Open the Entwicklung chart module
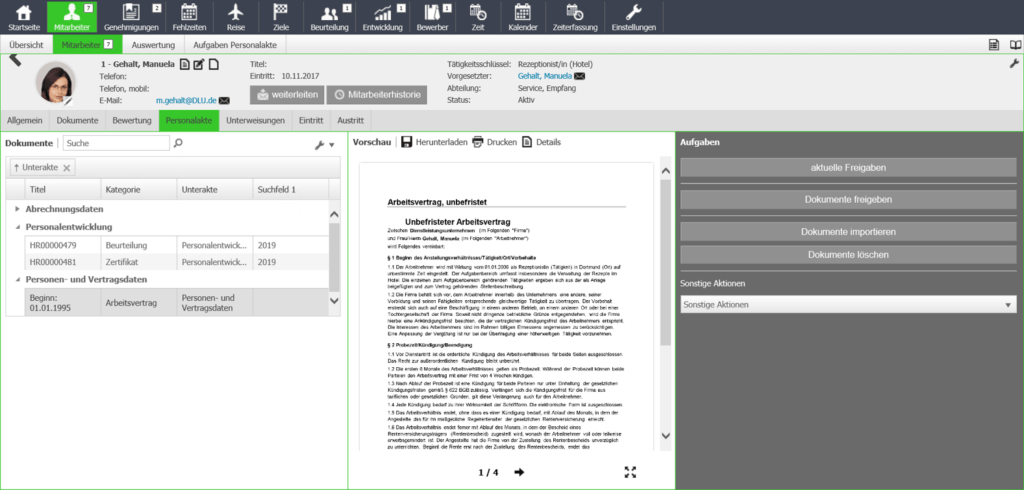 383,17
